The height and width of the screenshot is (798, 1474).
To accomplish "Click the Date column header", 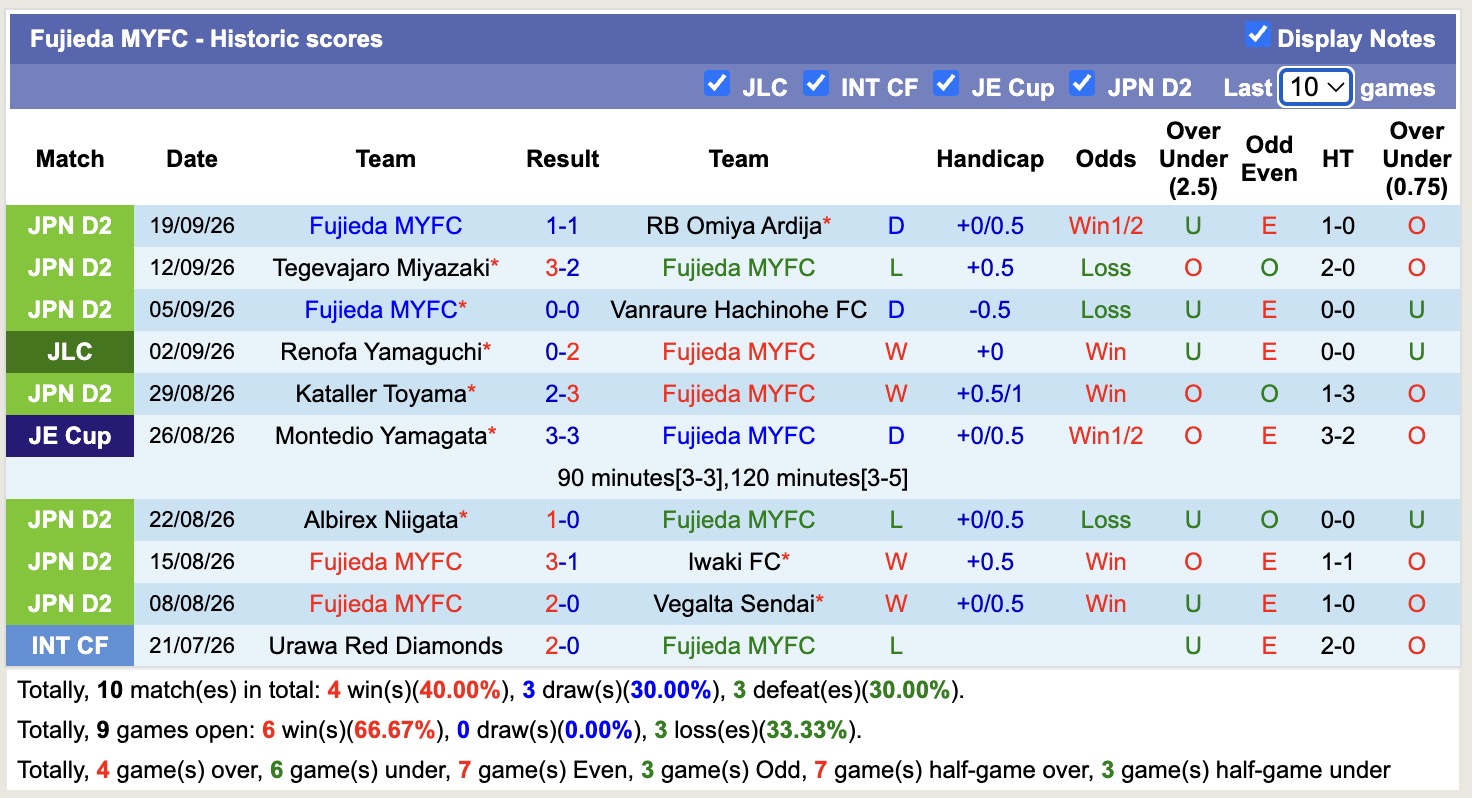I will tap(192, 159).
